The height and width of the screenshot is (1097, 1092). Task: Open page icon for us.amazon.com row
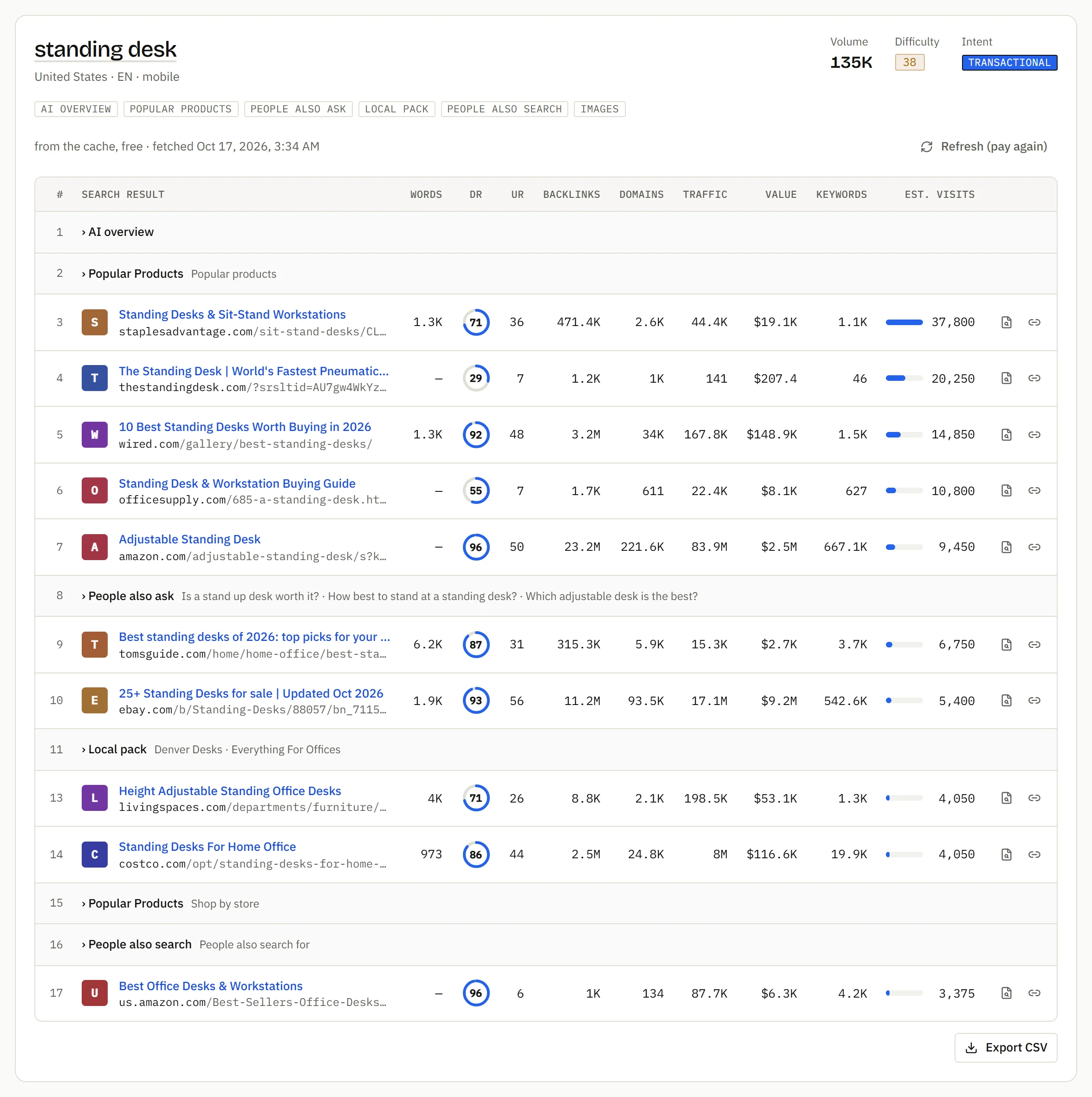pos(1006,993)
